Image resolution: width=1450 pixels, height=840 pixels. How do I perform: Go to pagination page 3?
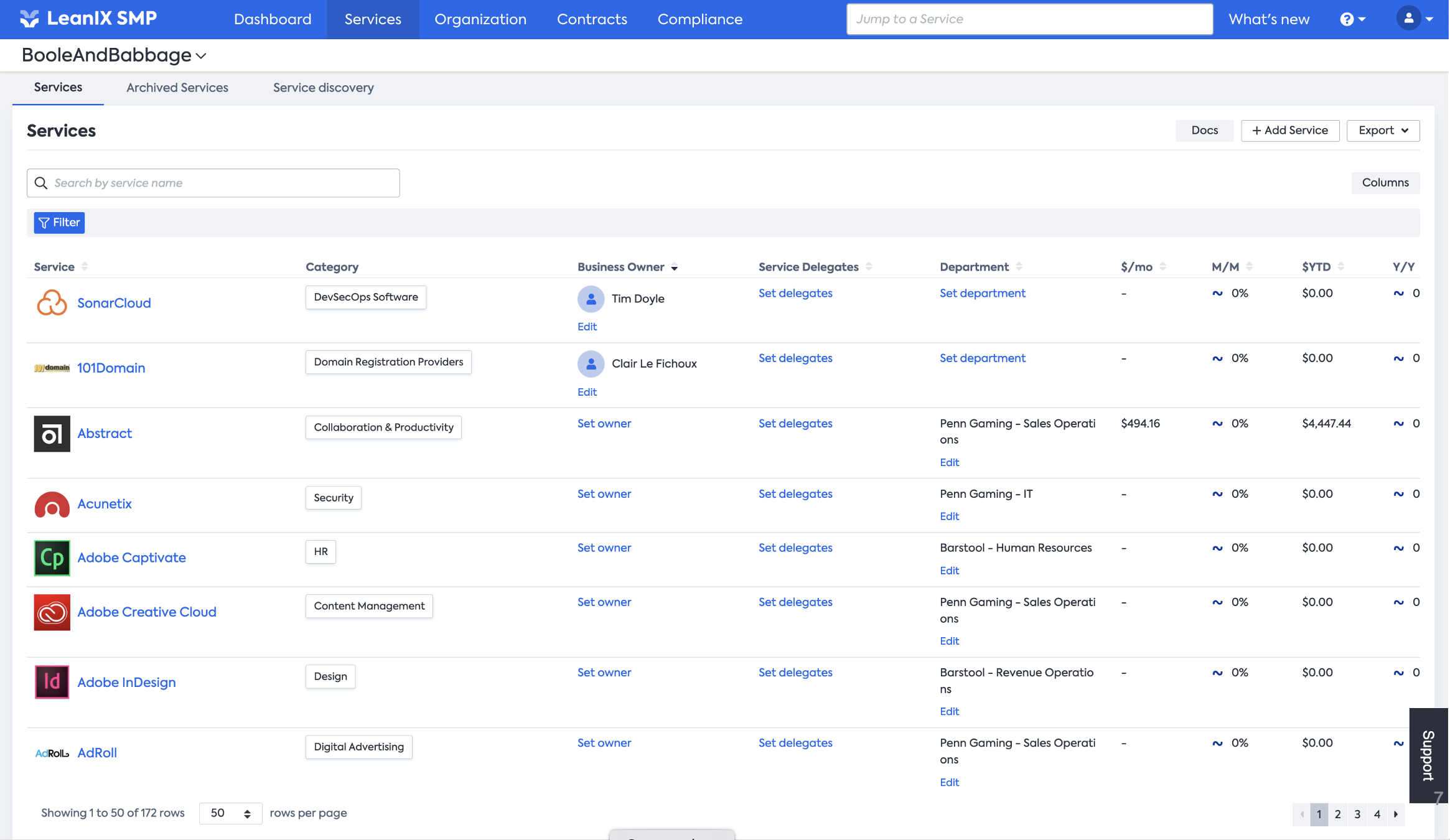pos(1357,814)
